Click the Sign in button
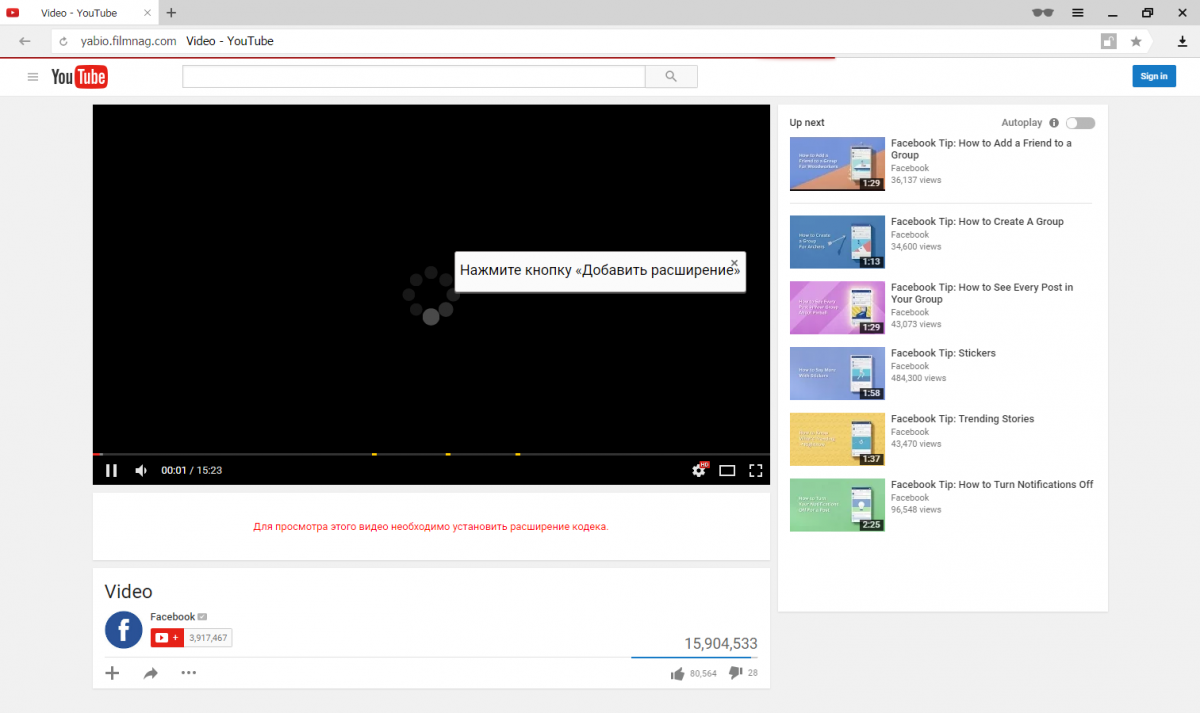Image resolution: width=1200 pixels, height=713 pixels. (x=1153, y=76)
